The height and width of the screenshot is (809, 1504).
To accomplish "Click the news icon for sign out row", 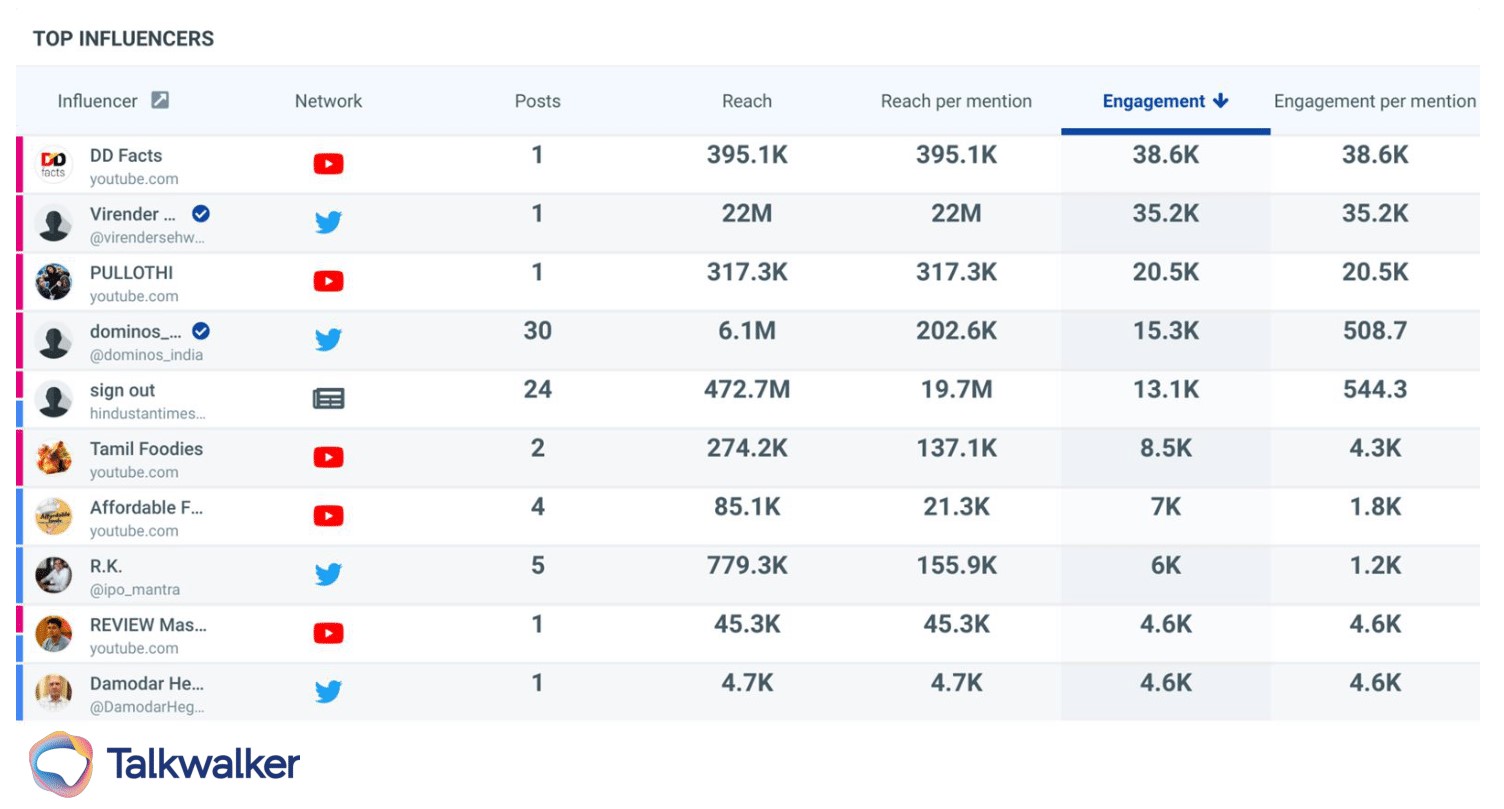I will click(328, 399).
